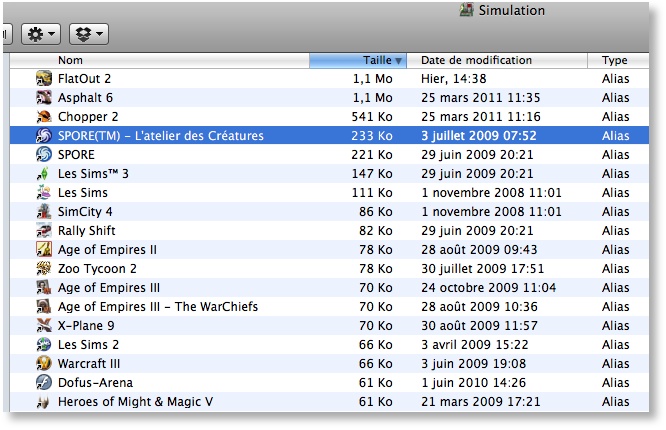Click SPORE(TM) – L'atelier des Créatures name

[x=161, y=136]
